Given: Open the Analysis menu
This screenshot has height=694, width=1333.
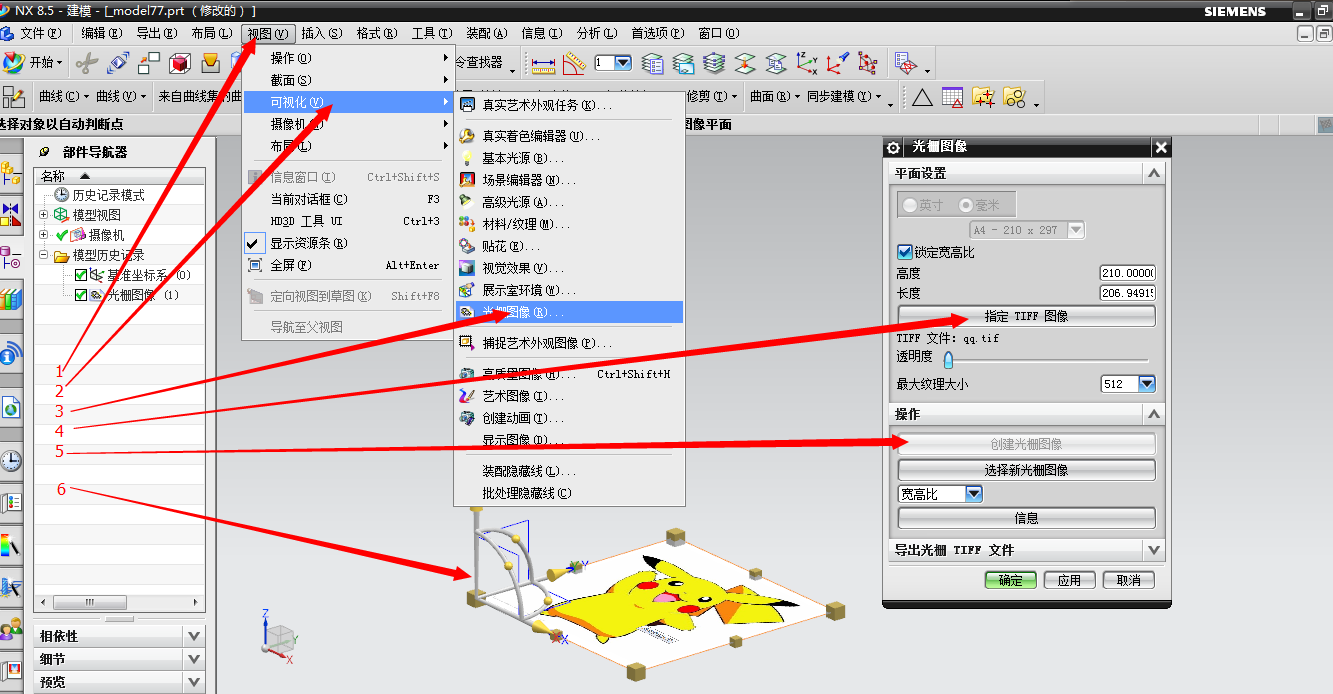Looking at the screenshot, I should pos(597,33).
